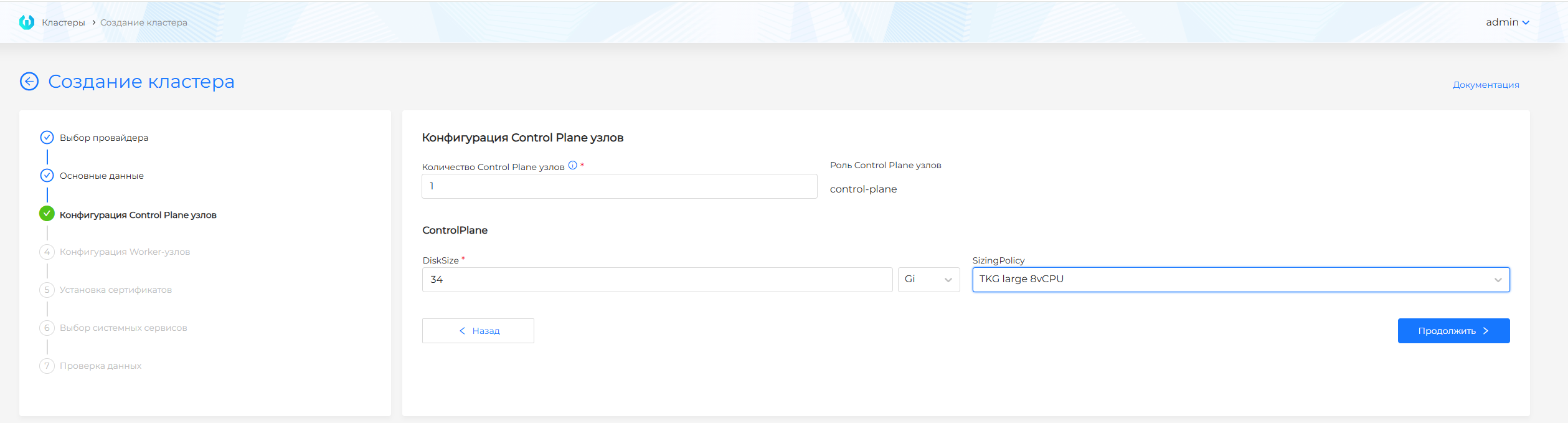Go to Кластеры breadcrumb item
The height and width of the screenshot is (423, 1568).
tap(63, 22)
